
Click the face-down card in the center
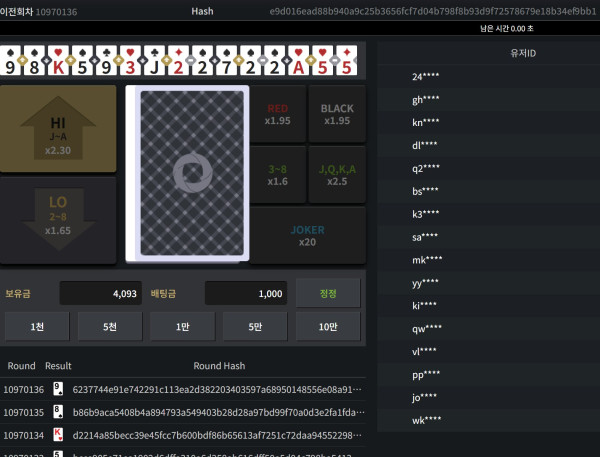coord(188,175)
